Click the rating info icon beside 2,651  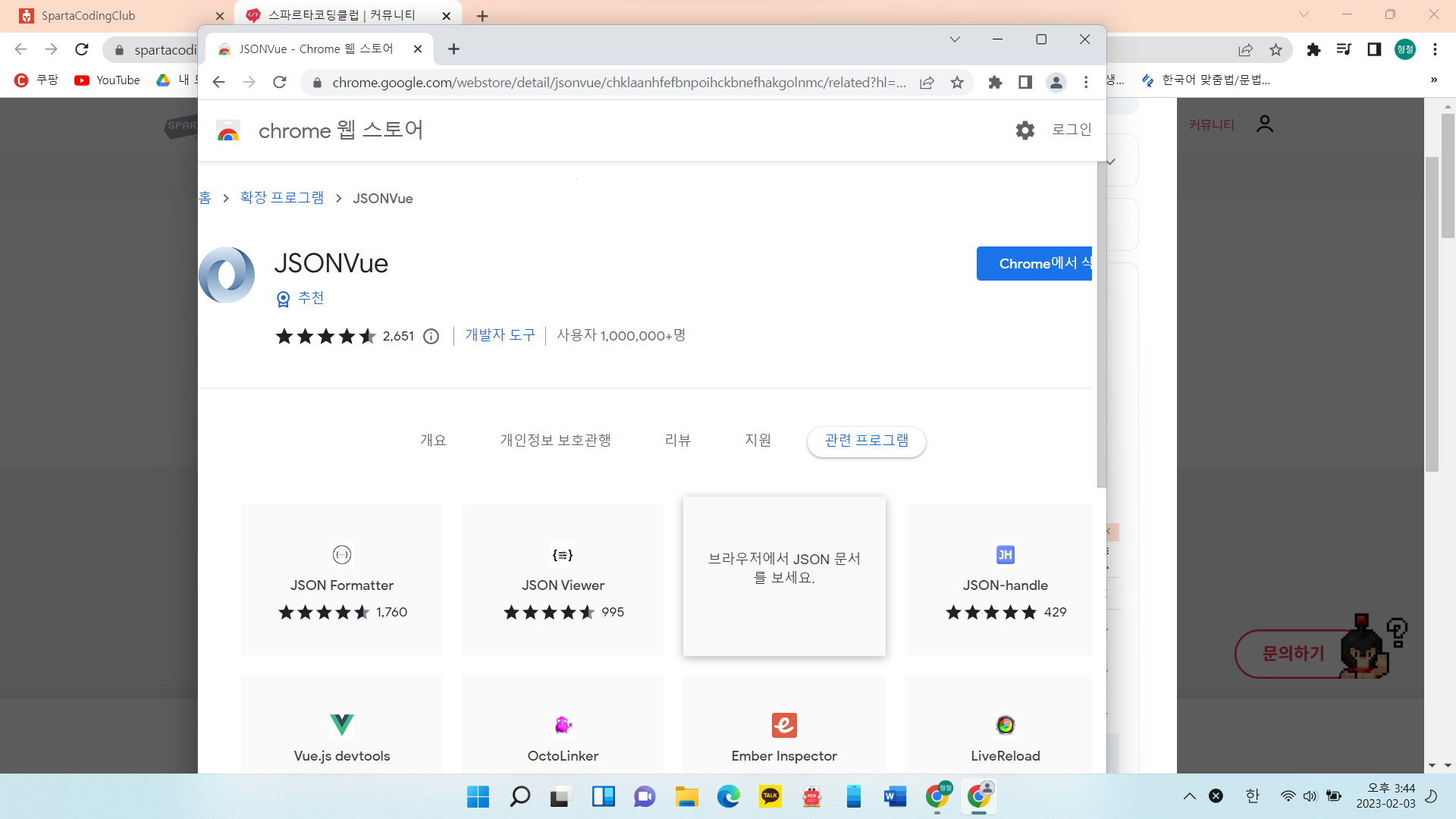click(431, 336)
